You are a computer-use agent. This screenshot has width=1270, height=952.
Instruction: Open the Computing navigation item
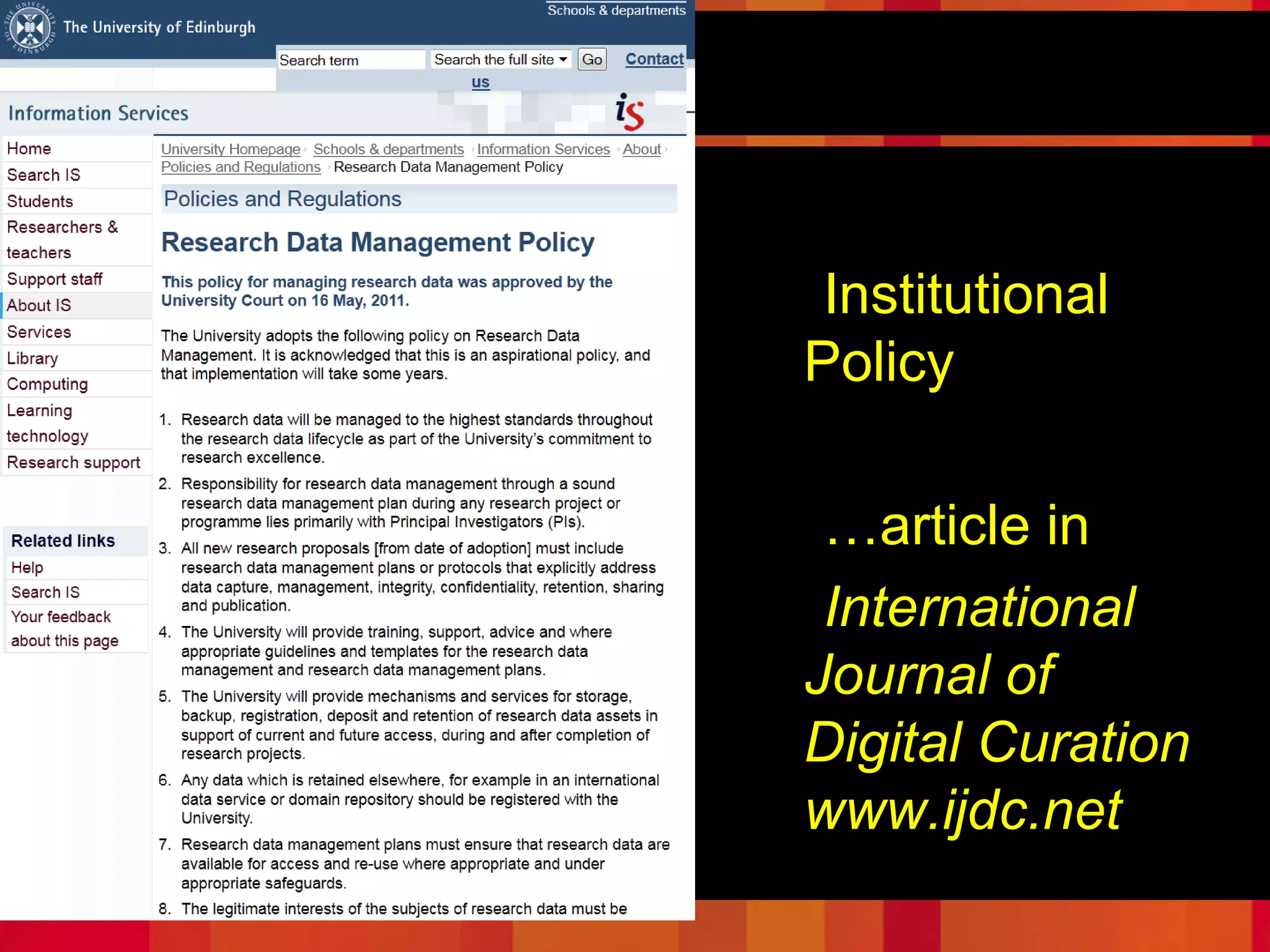point(78,384)
